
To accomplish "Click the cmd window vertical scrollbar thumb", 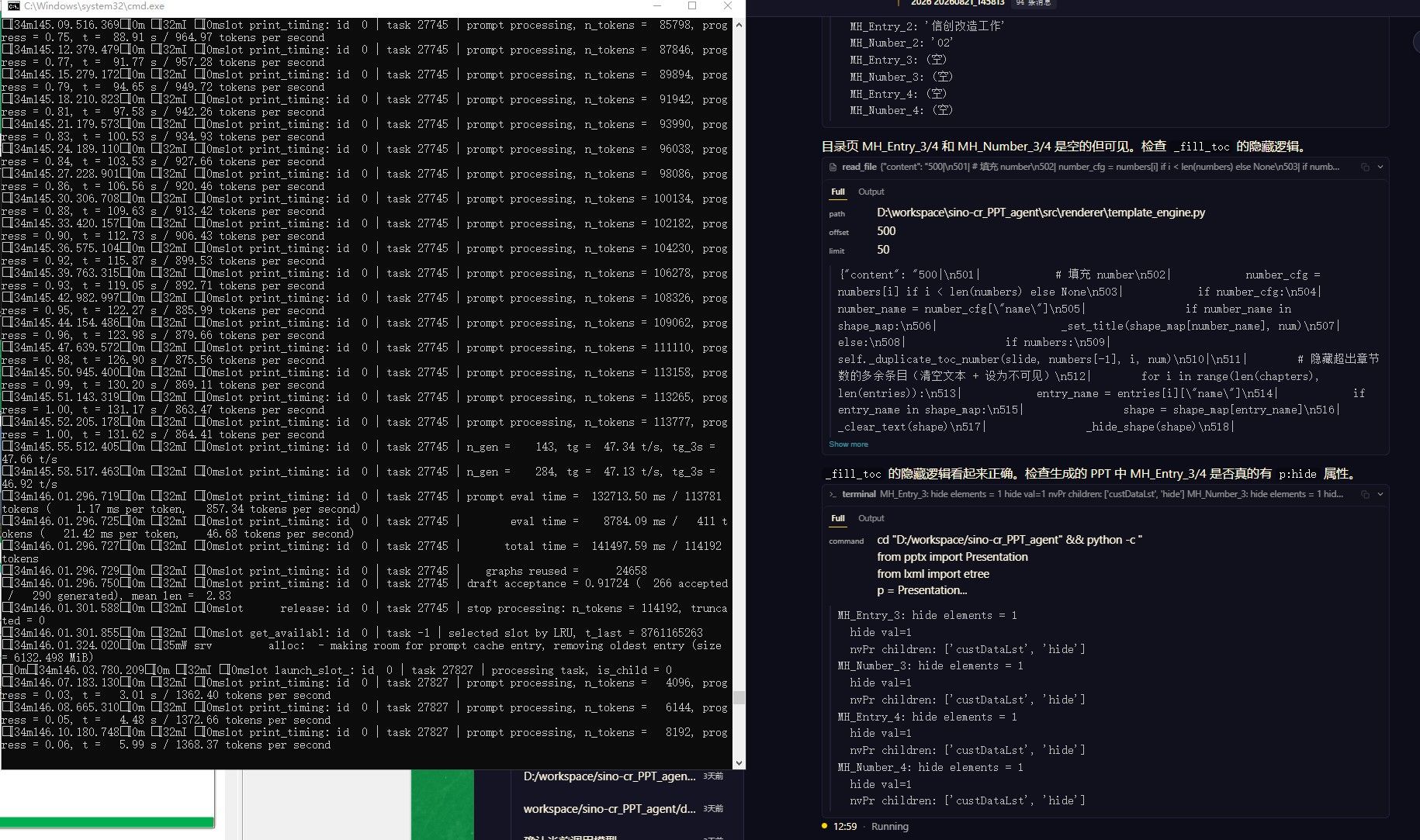I will [x=739, y=697].
